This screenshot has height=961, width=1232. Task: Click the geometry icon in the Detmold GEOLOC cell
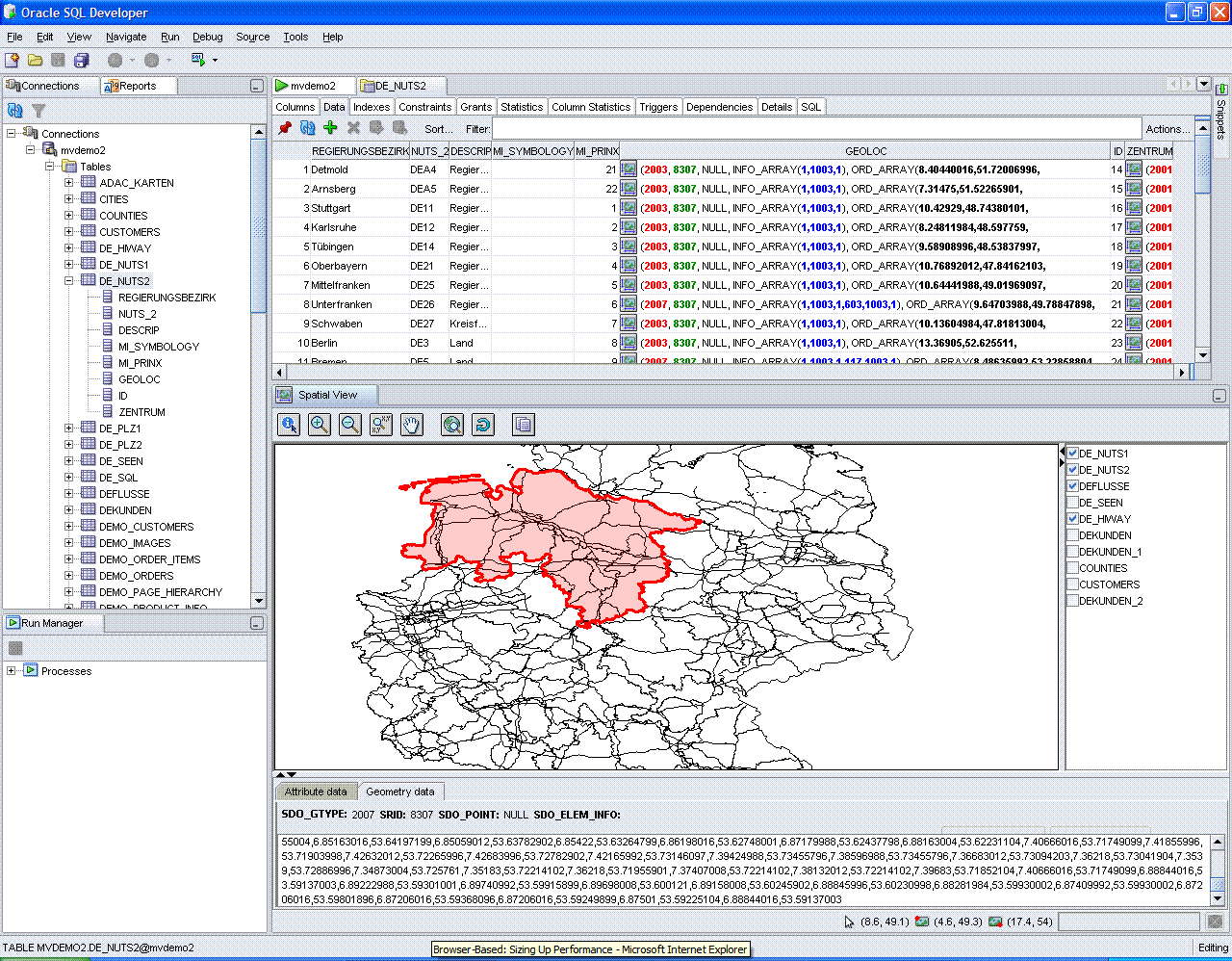[x=629, y=169]
